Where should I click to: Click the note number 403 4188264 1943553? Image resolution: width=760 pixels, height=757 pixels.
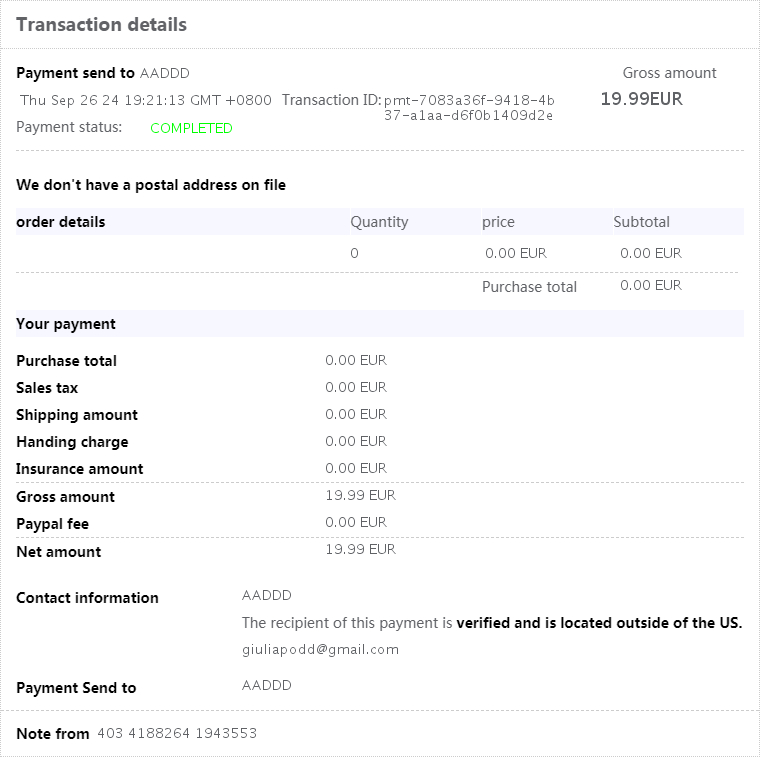coord(177,733)
